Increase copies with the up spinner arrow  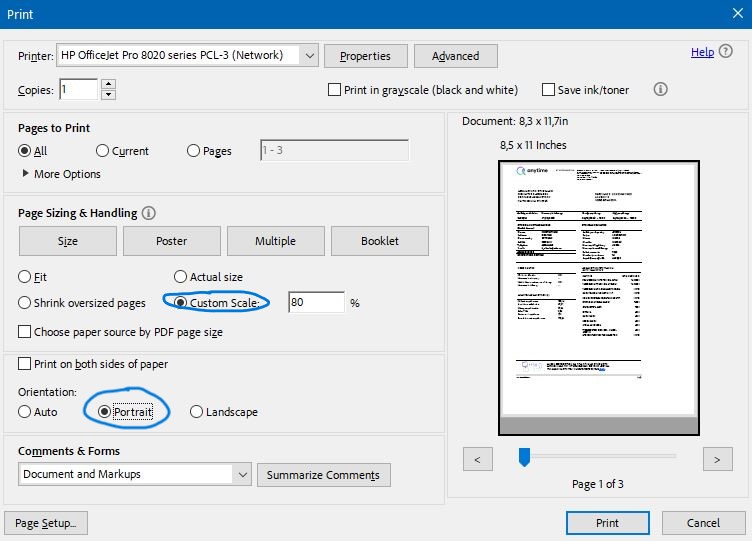(x=108, y=84)
